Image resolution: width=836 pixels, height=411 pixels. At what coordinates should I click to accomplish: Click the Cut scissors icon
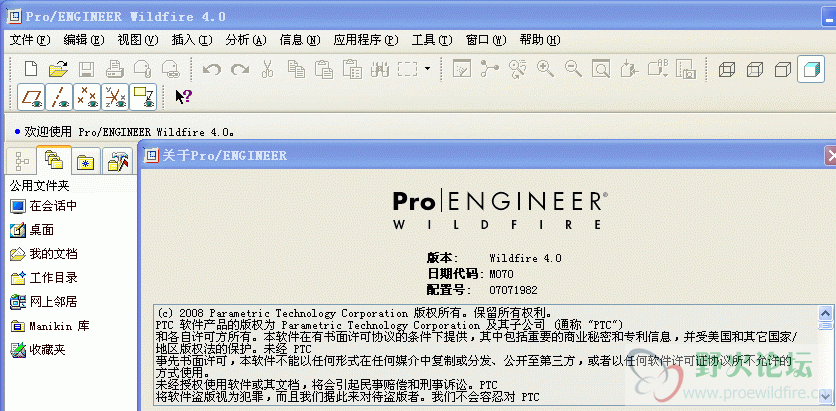click(267, 69)
